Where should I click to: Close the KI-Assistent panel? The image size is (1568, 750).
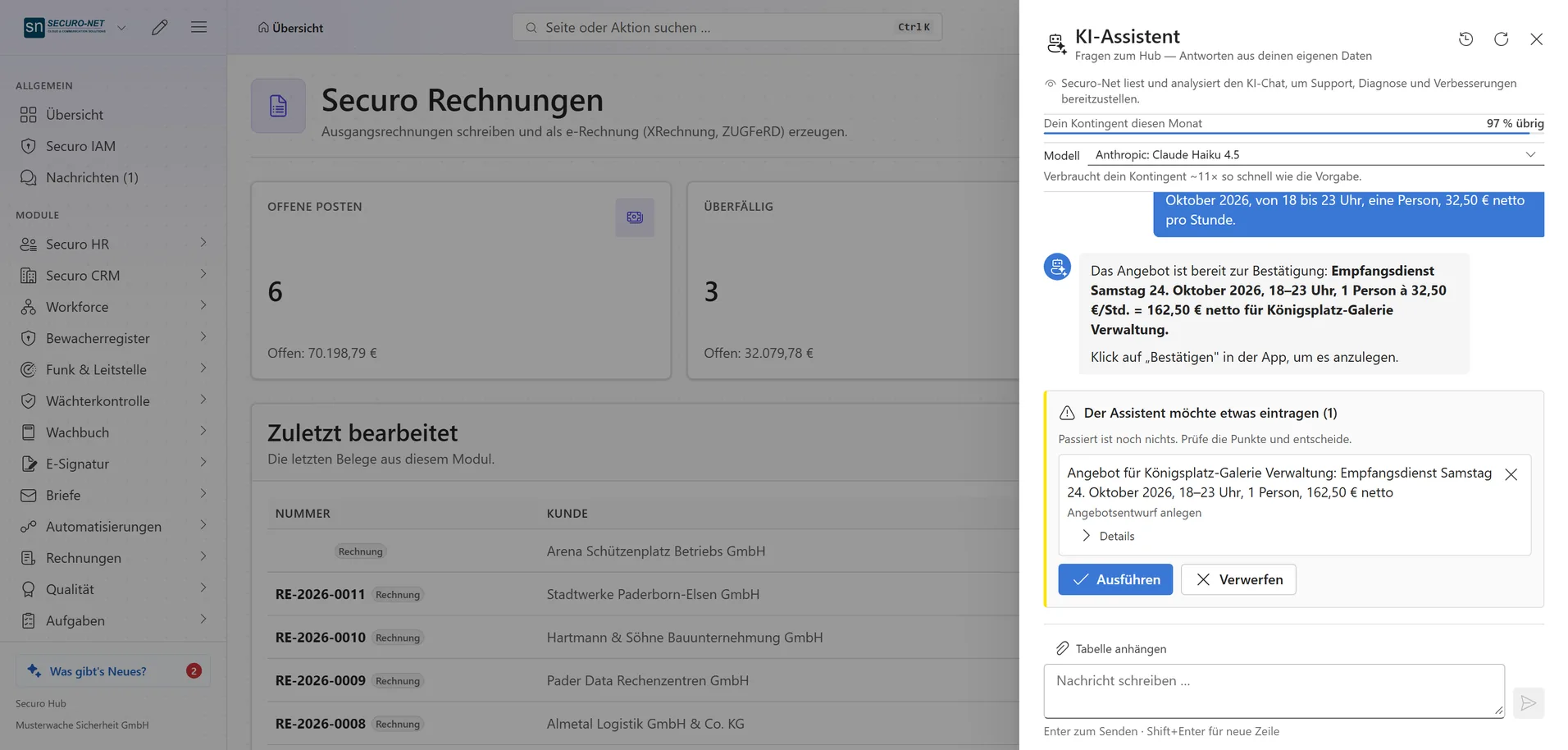point(1536,39)
